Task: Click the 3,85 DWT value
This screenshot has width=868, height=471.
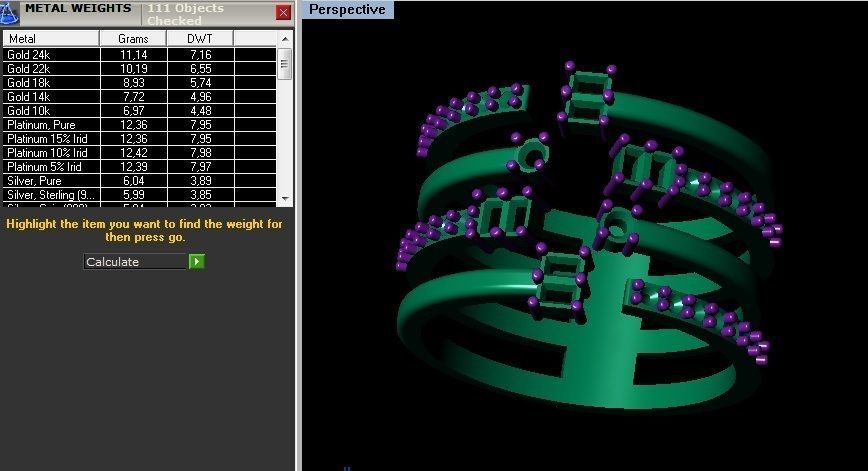Action: tap(200, 195)
